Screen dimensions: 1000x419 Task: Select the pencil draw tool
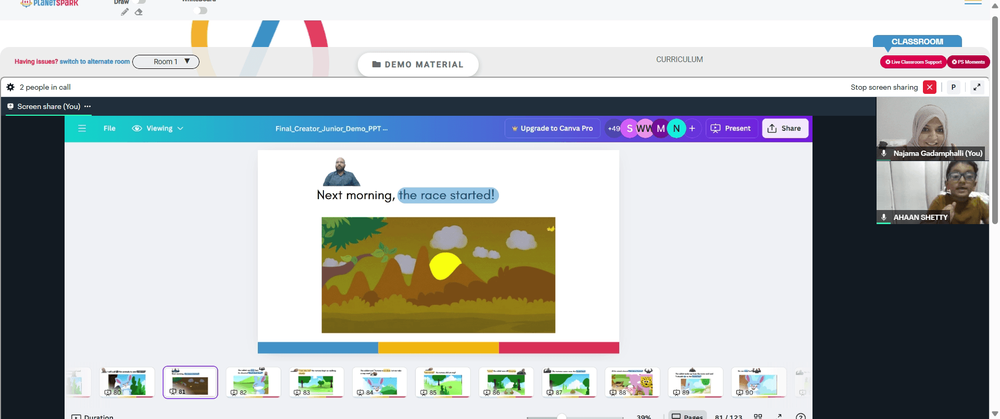click(125, 12)
